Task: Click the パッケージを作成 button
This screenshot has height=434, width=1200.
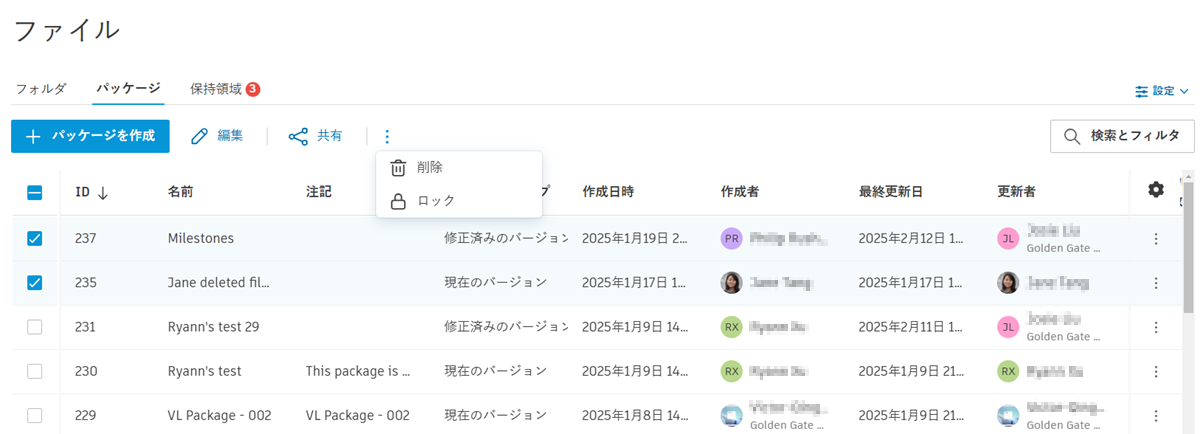Action: click(90, 136)
